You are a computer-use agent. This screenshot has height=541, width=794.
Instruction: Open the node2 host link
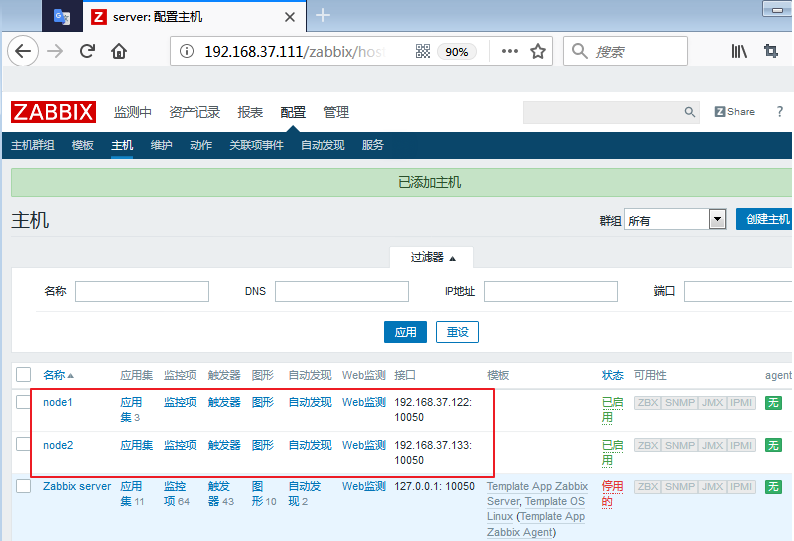point(58,445)
